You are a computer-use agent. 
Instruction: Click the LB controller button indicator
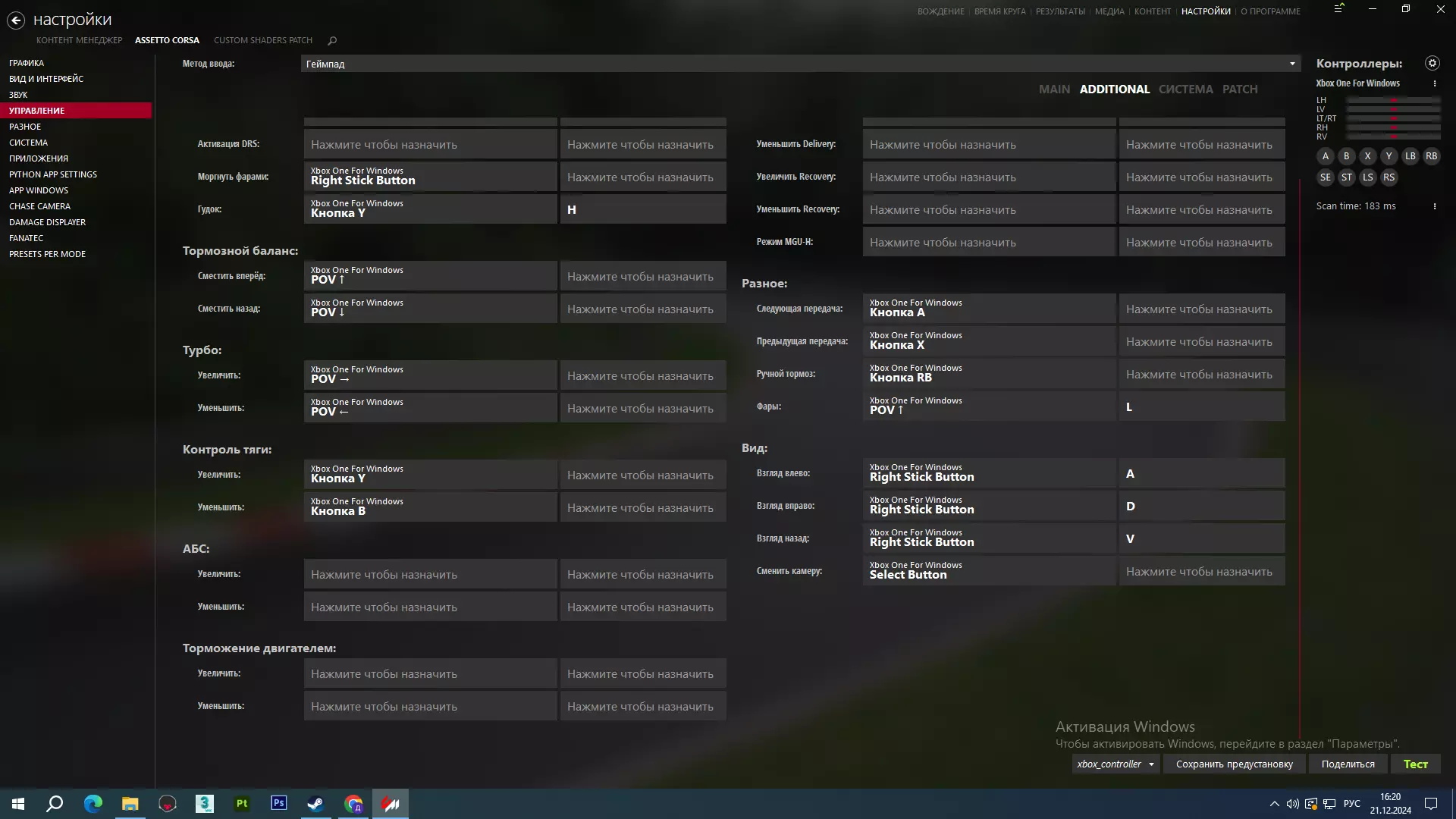pos(1410,156)
